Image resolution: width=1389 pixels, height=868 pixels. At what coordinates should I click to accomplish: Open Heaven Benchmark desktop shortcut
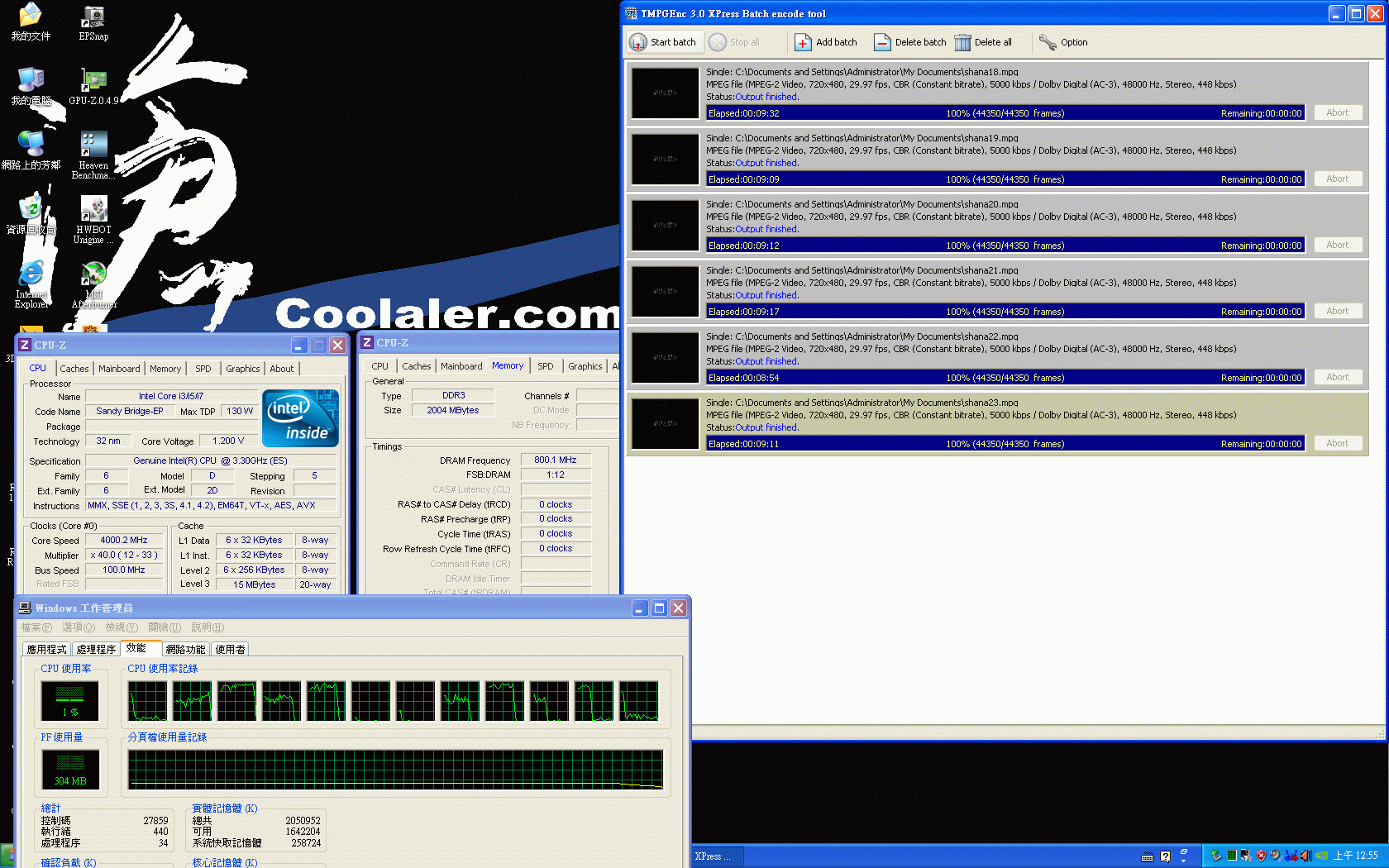pos(93,155)
